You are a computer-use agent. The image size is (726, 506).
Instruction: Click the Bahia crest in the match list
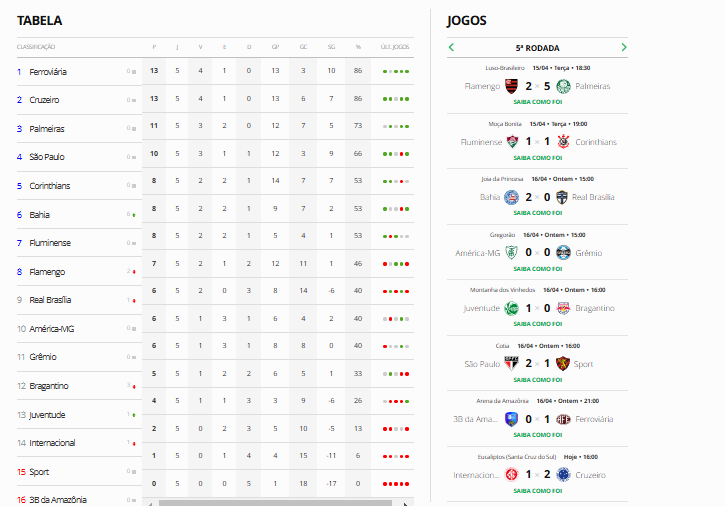512,197
